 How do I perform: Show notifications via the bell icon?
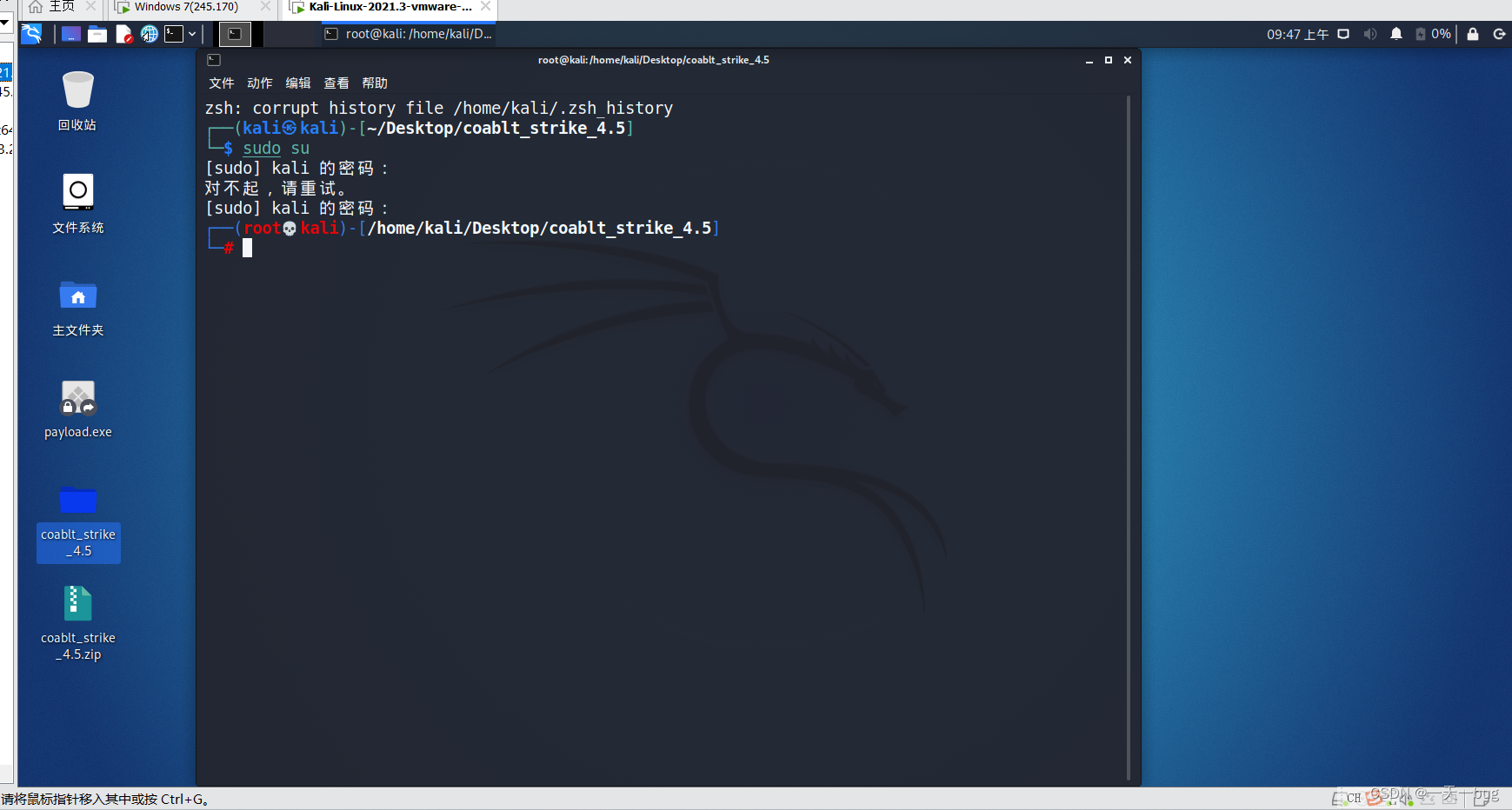(x=1396, y=34)
